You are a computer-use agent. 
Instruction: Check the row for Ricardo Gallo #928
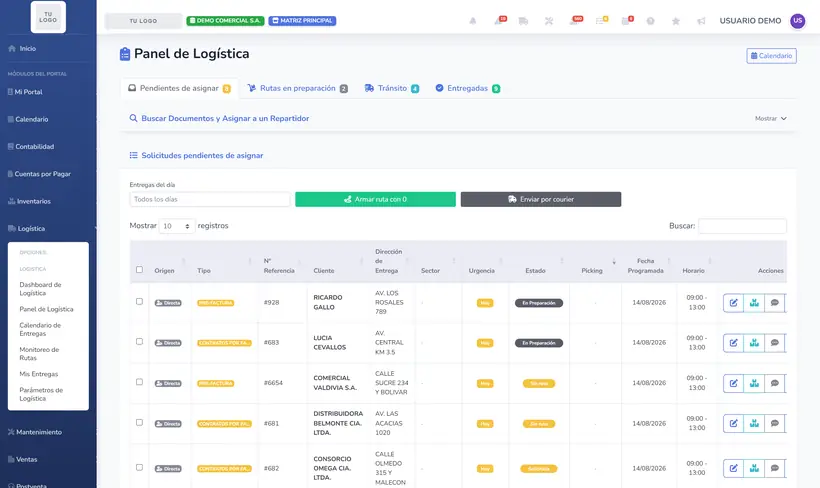(139, 302)
